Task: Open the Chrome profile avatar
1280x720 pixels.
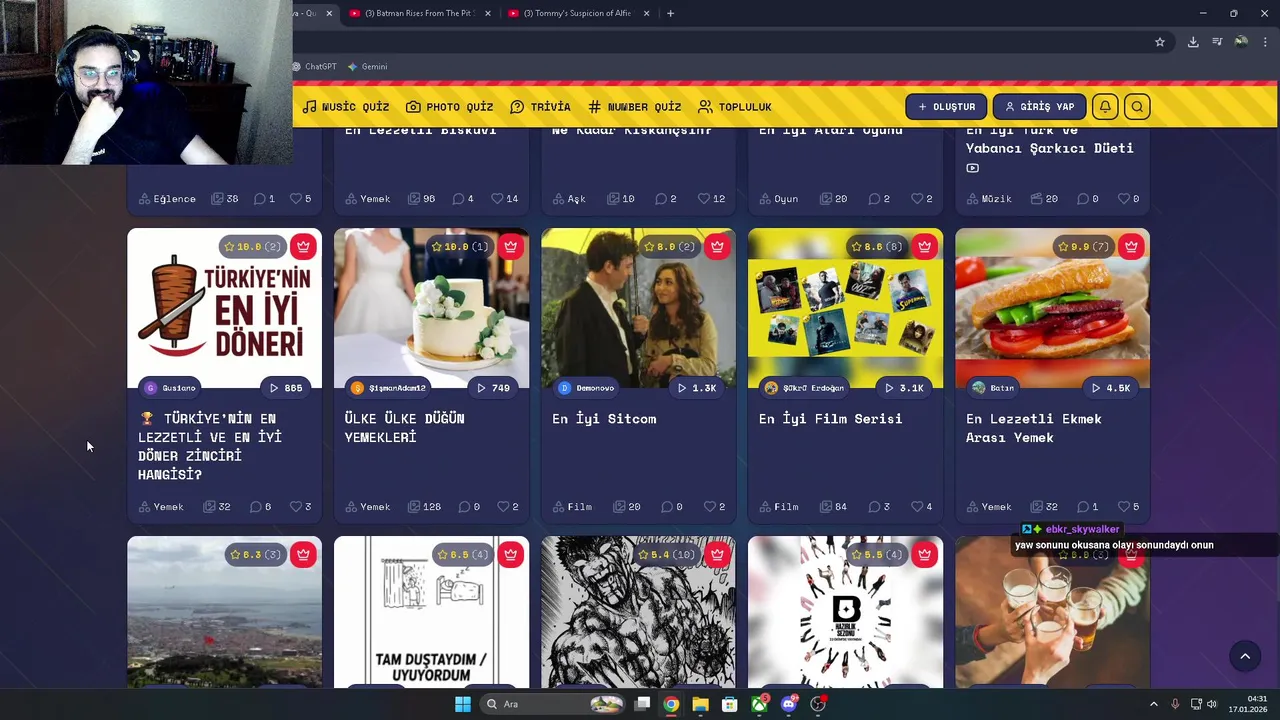Action: (x=1241, y=42)
